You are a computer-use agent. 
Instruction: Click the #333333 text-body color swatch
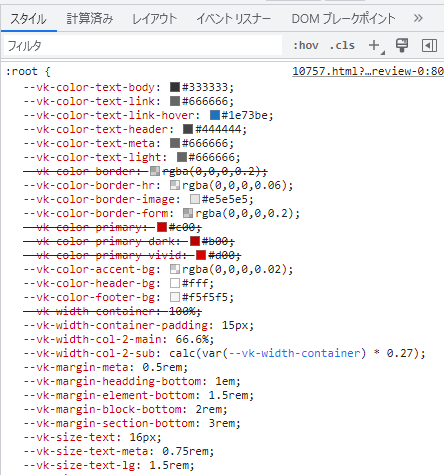(175, 87)
